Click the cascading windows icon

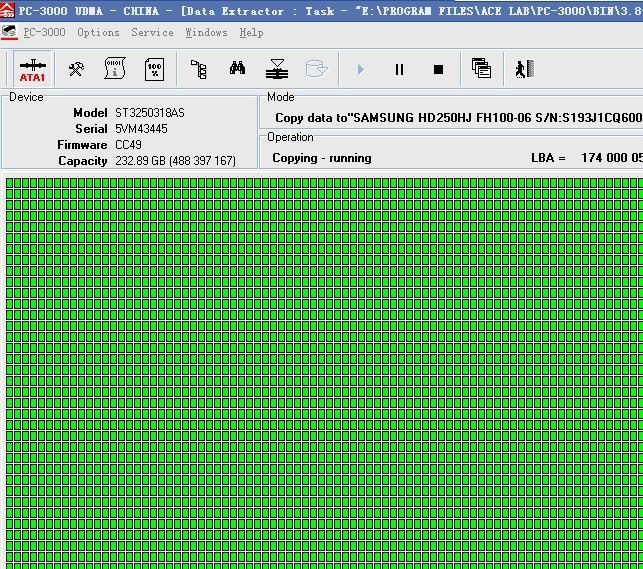coord(481,69)
